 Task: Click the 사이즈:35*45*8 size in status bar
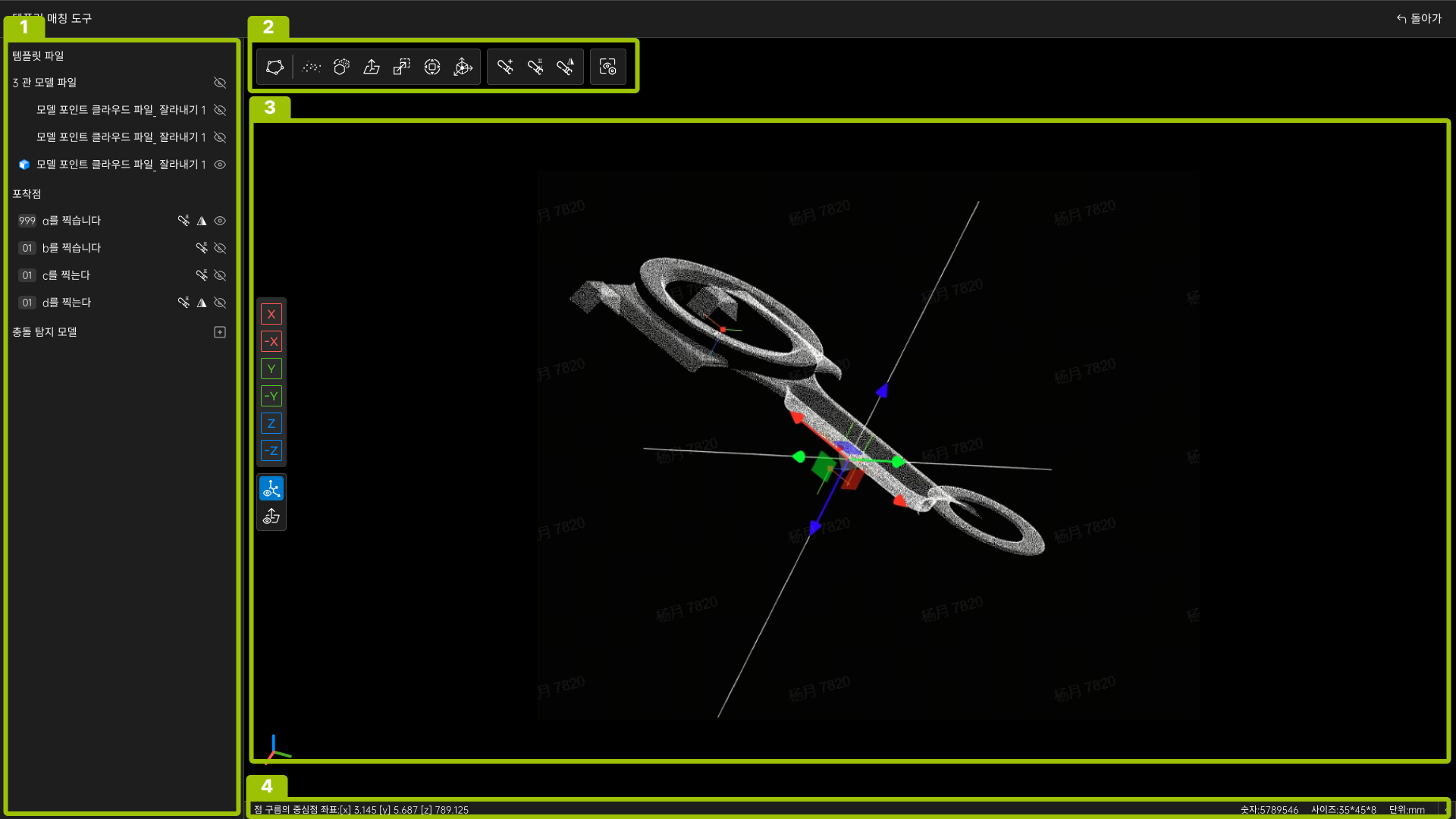coord(1344,810)
